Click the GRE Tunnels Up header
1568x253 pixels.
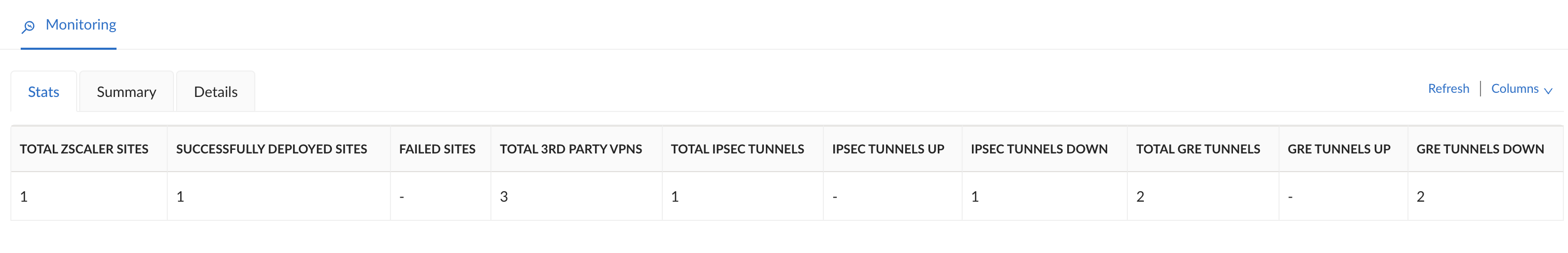coord(1339,149)
